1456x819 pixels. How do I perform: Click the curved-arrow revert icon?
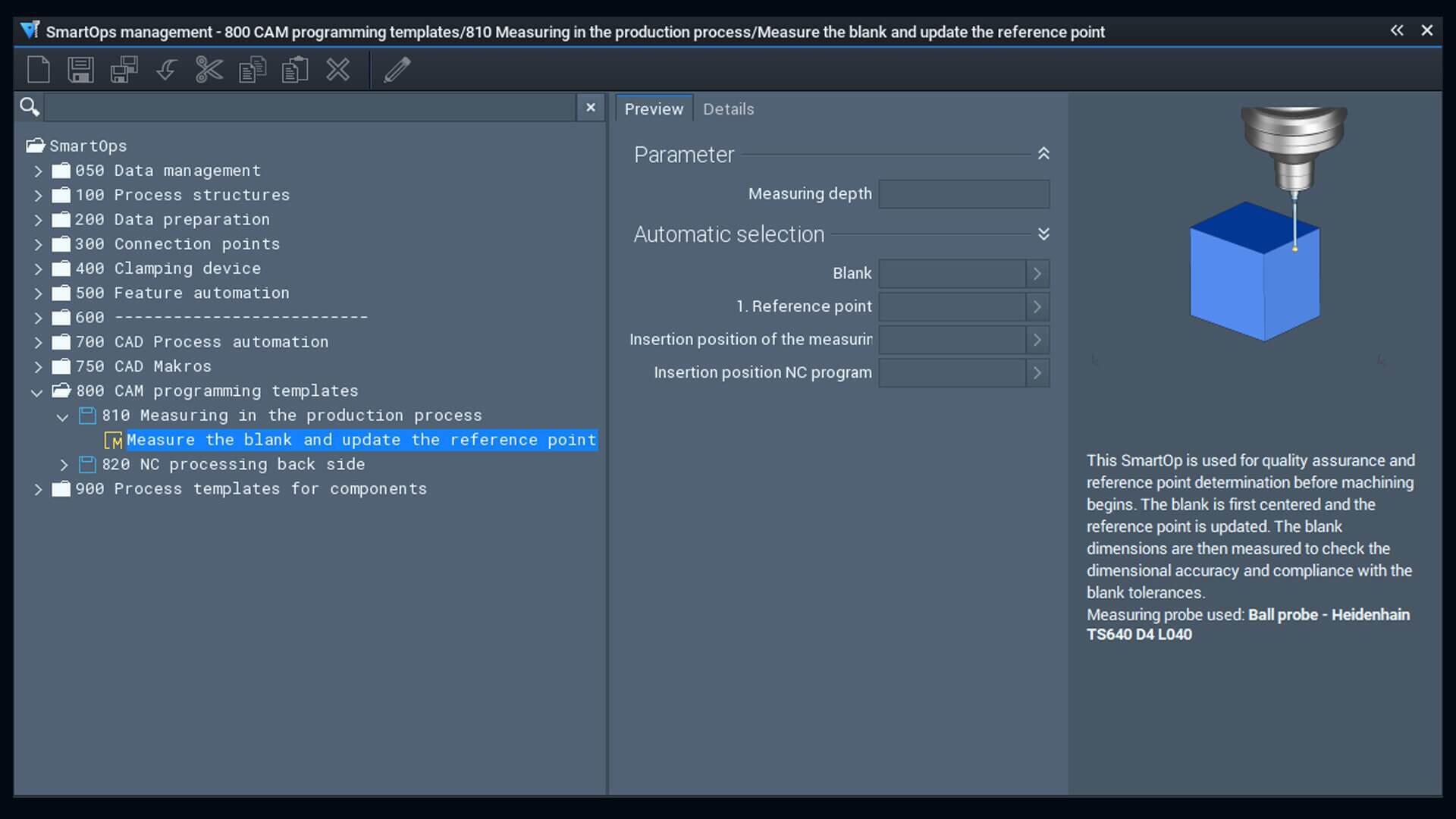click(166, 70)
